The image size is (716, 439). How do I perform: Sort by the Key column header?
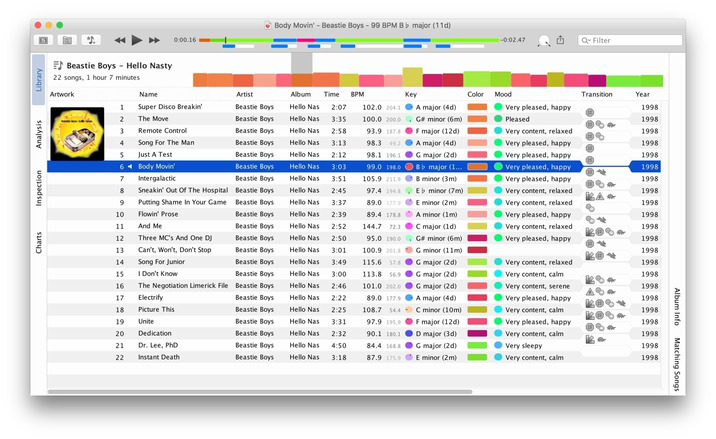(411, 94)
